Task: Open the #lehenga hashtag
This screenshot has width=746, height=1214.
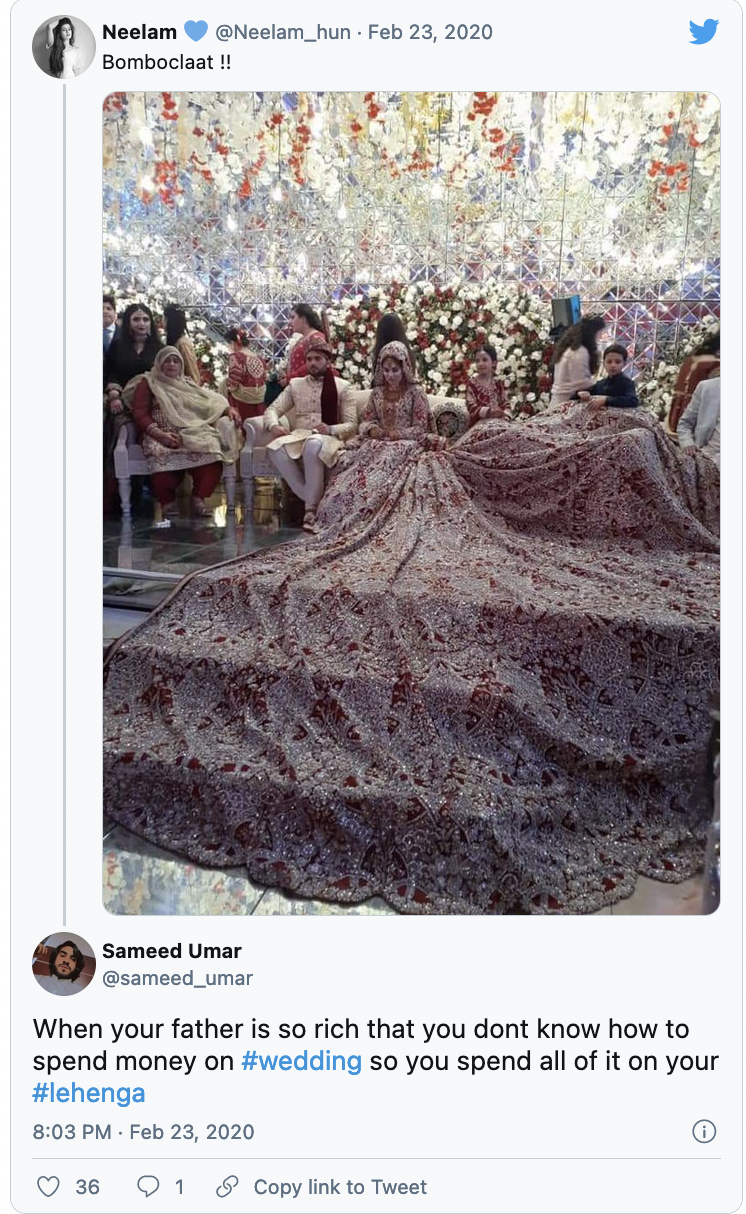Action: point(89,1093)
